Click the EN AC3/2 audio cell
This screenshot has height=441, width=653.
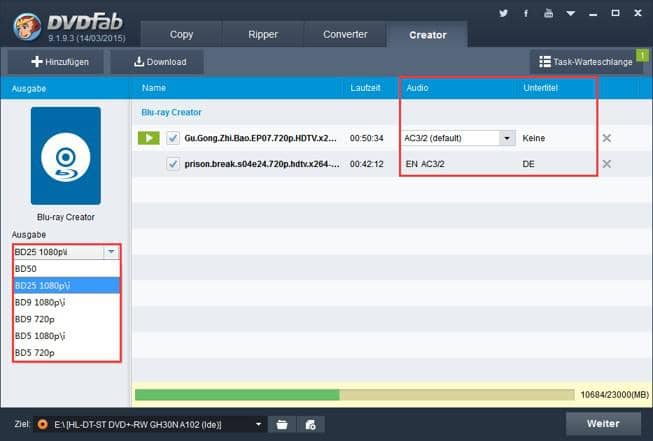tap(425, 164)
